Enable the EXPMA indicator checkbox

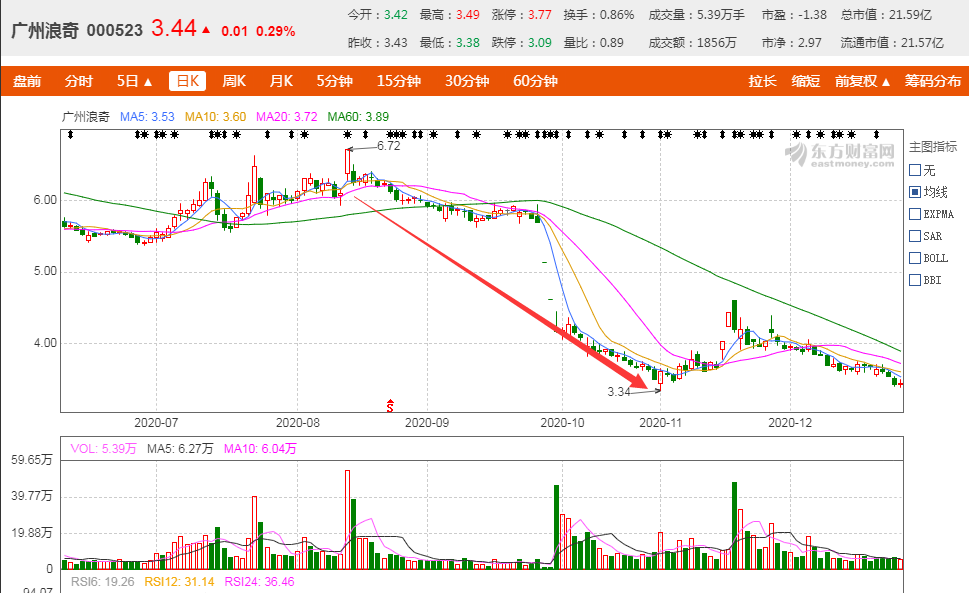(915, 214)
